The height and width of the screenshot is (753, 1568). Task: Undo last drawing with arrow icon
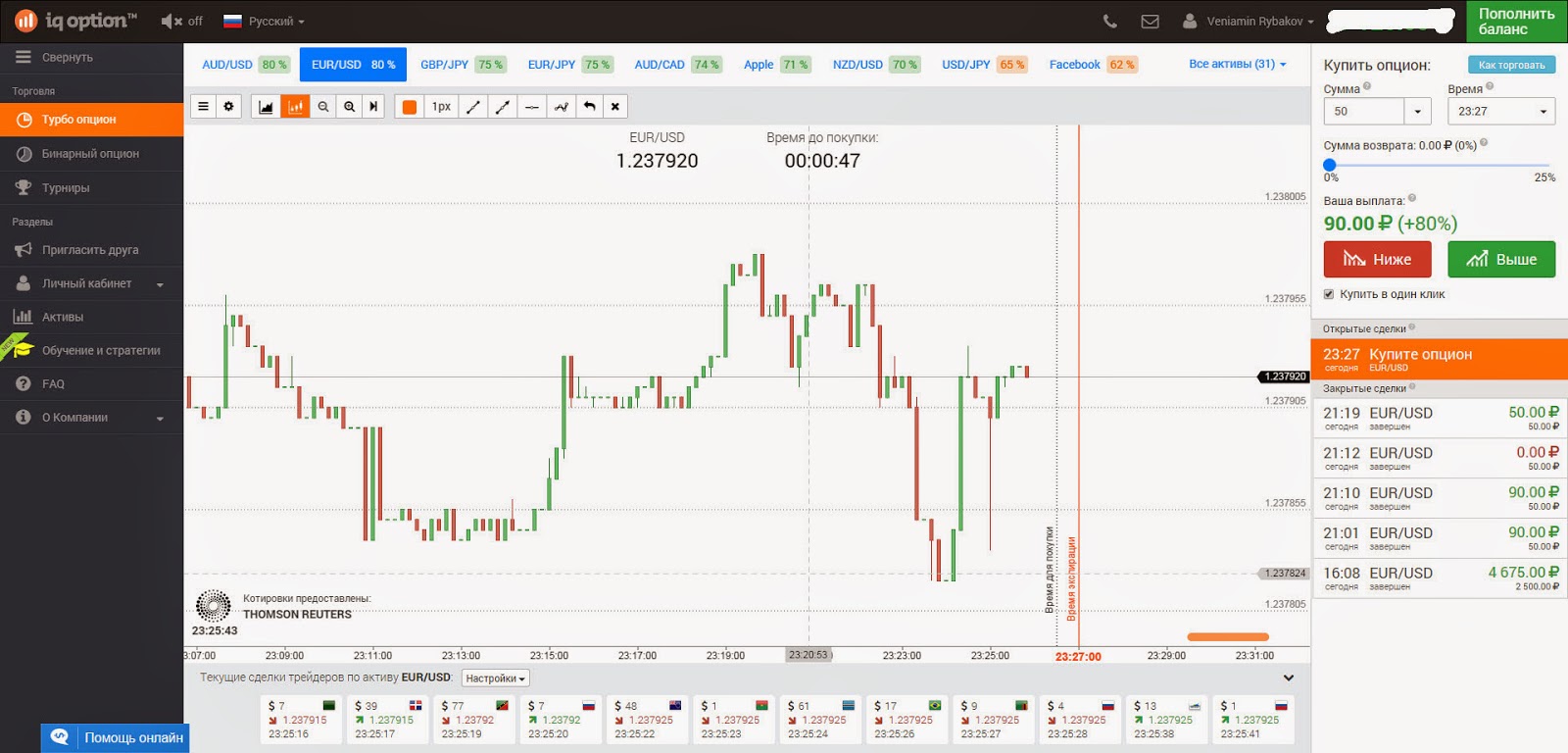pyautogui.click(x=589, y=106)
